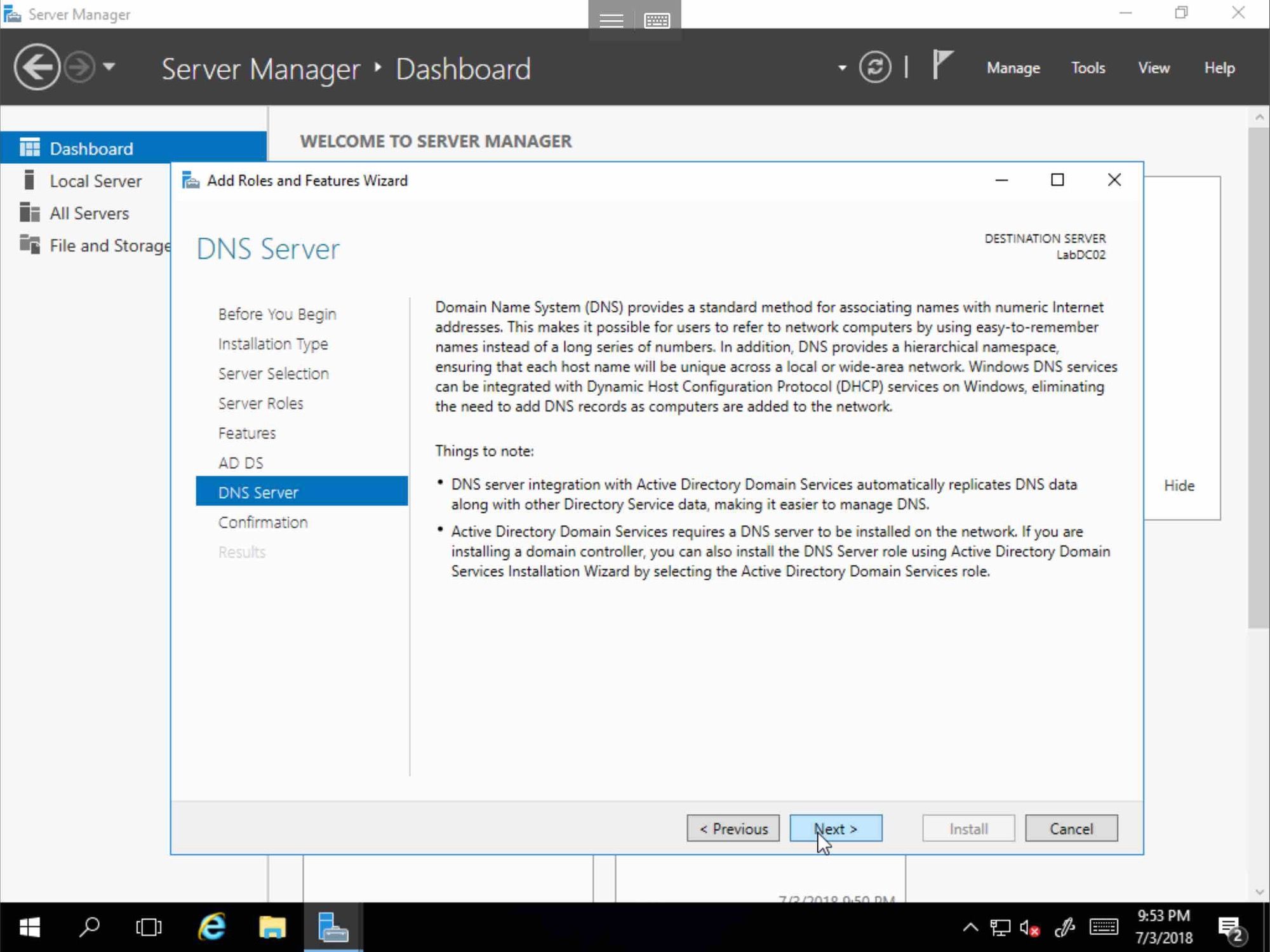Click the back arrow navigation button
The image size is (1270, 952).
coord(37,67)
